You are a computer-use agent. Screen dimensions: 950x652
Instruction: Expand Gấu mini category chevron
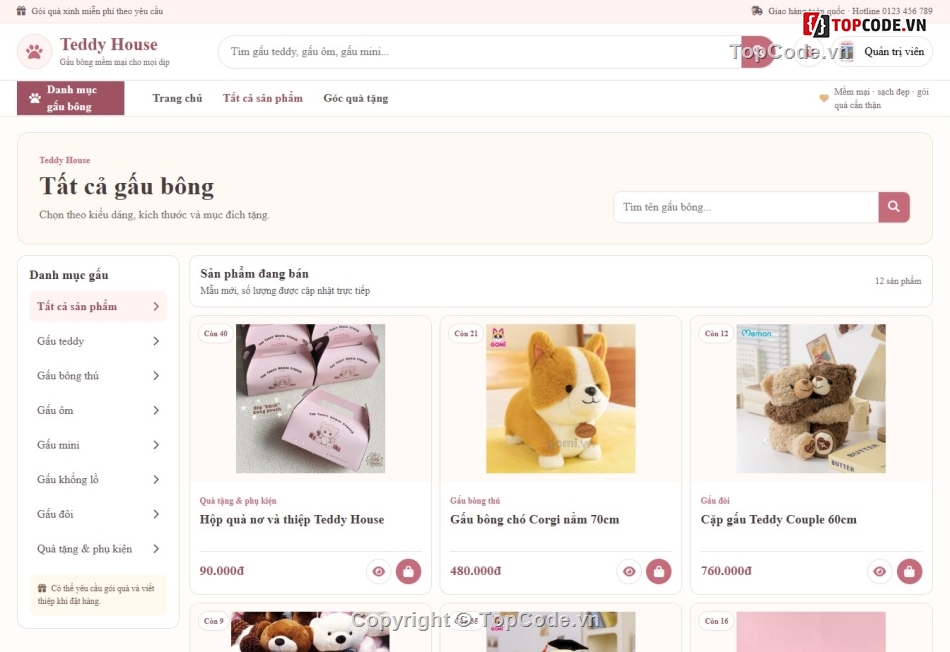point(156,445)
